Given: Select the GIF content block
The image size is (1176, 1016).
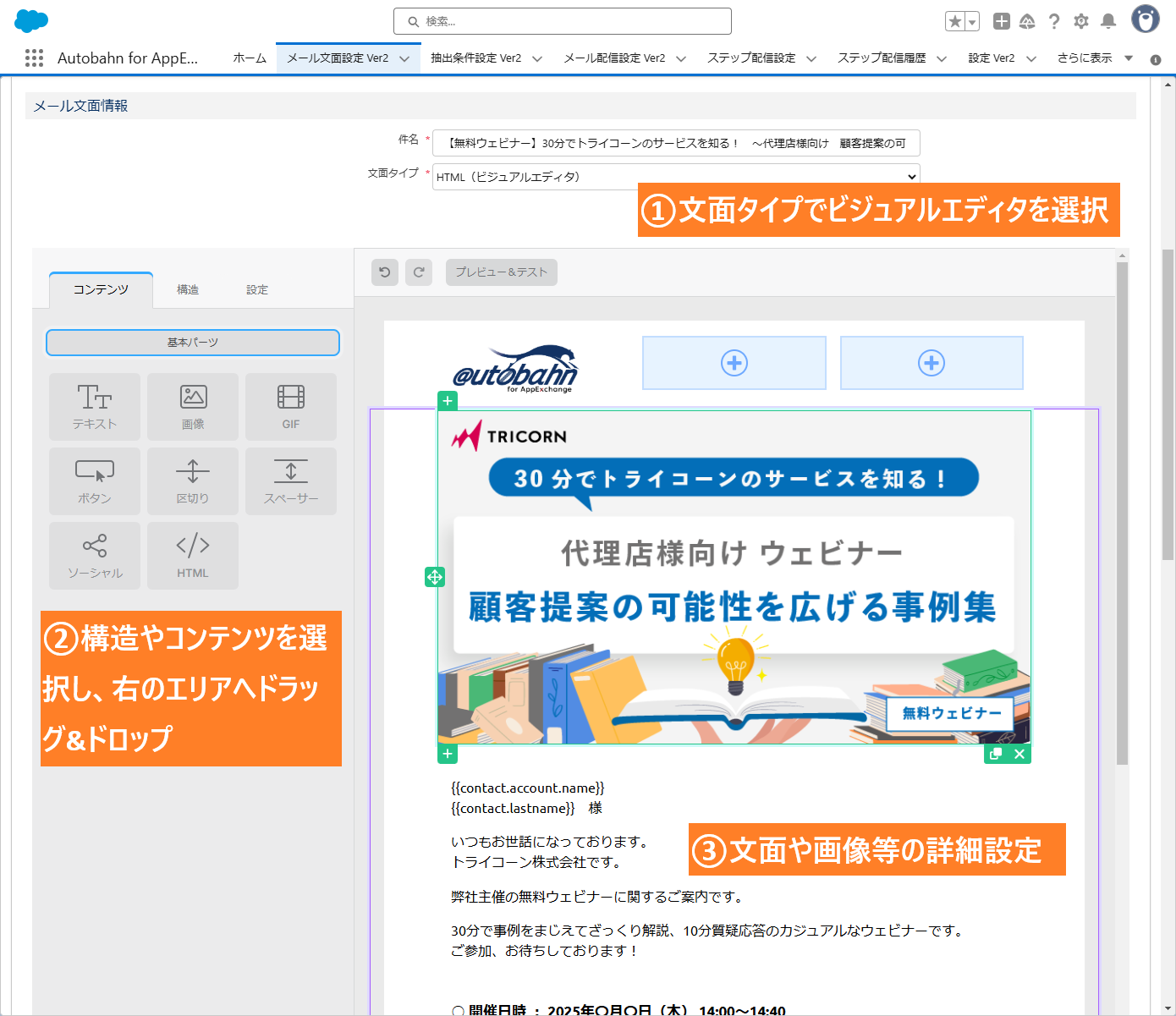Looking at the screenshot, I should [291, 407].
